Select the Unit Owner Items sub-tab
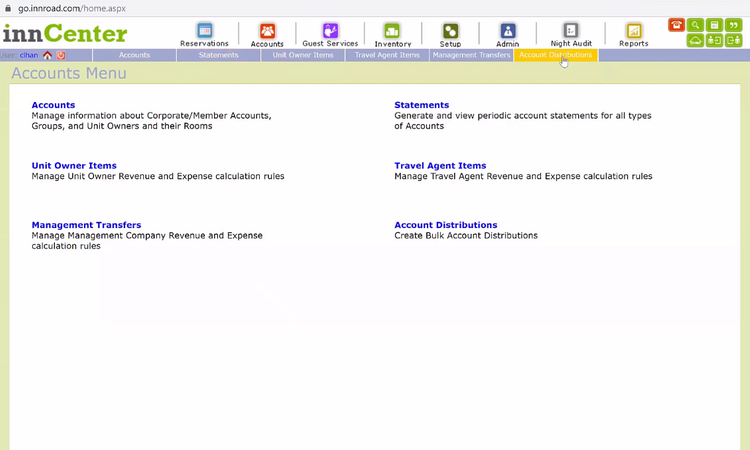Screen dimensions: 750x450 (303, 55)
